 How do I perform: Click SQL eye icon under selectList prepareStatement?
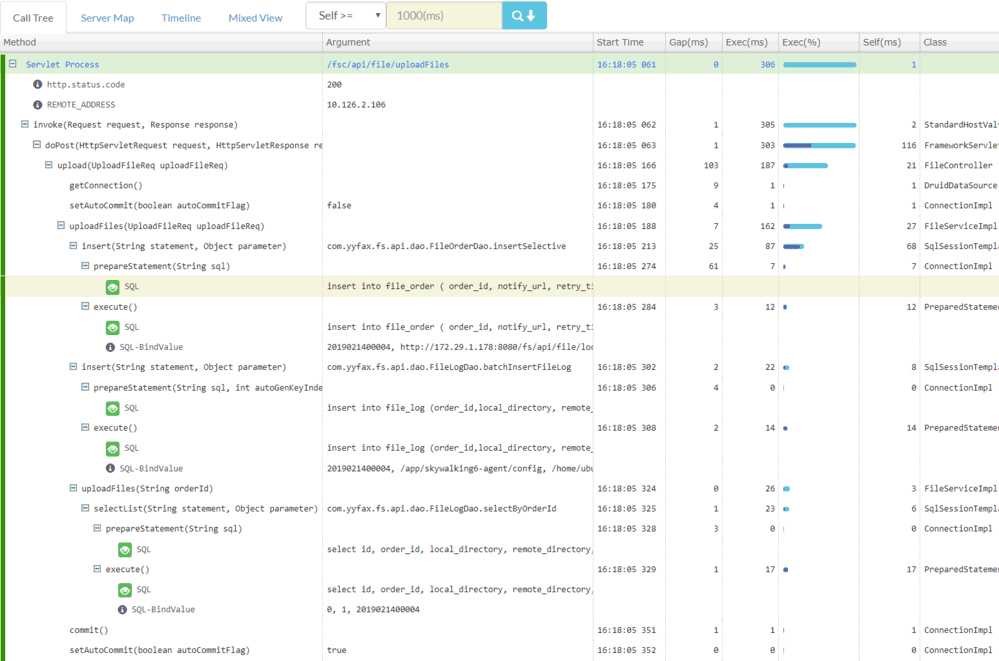click(x=125, y=549)
